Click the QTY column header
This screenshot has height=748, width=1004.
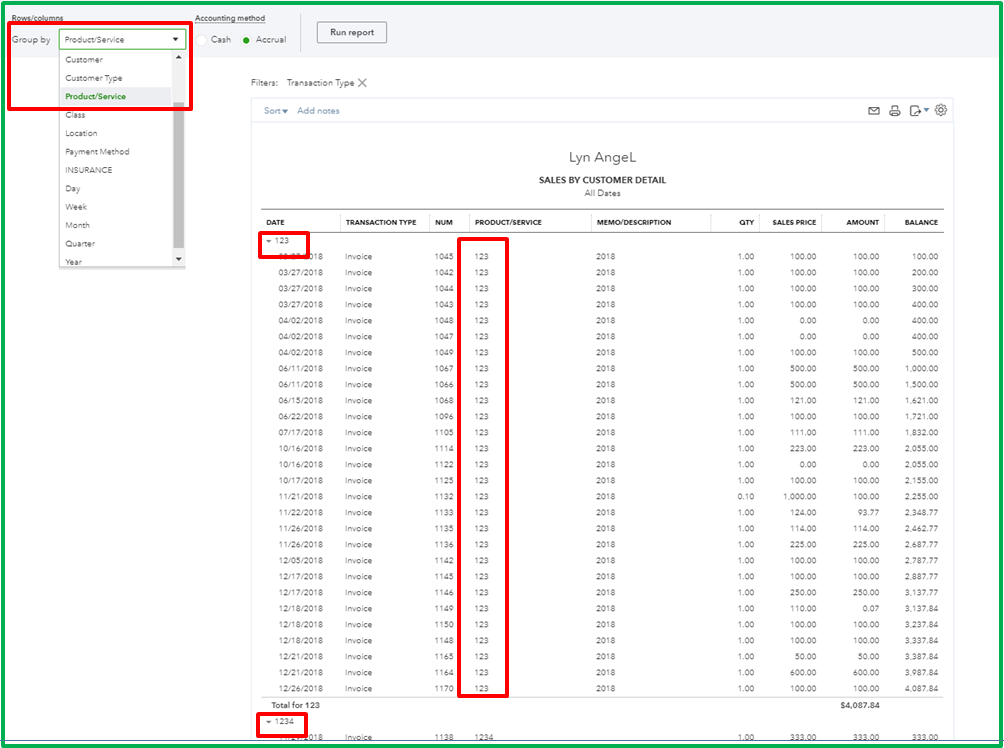click(747, 222)
